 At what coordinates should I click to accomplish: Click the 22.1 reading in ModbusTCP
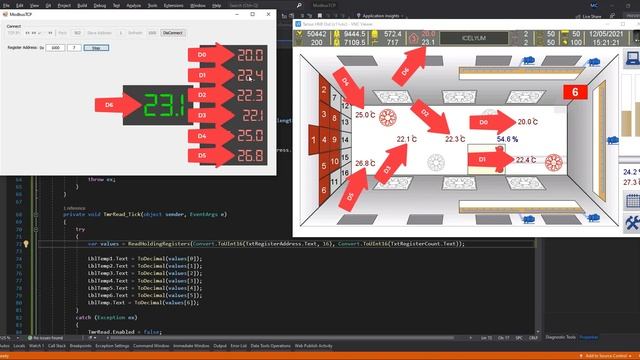[253, 116]
